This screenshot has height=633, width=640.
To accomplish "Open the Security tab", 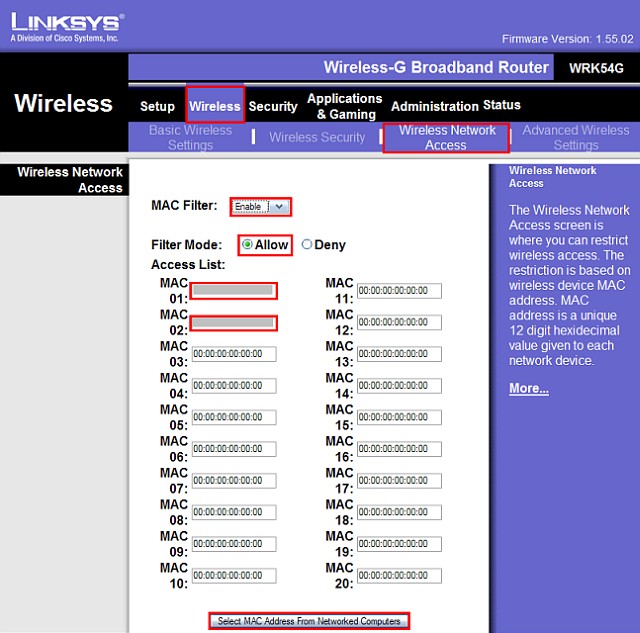I will click(273, 106).
